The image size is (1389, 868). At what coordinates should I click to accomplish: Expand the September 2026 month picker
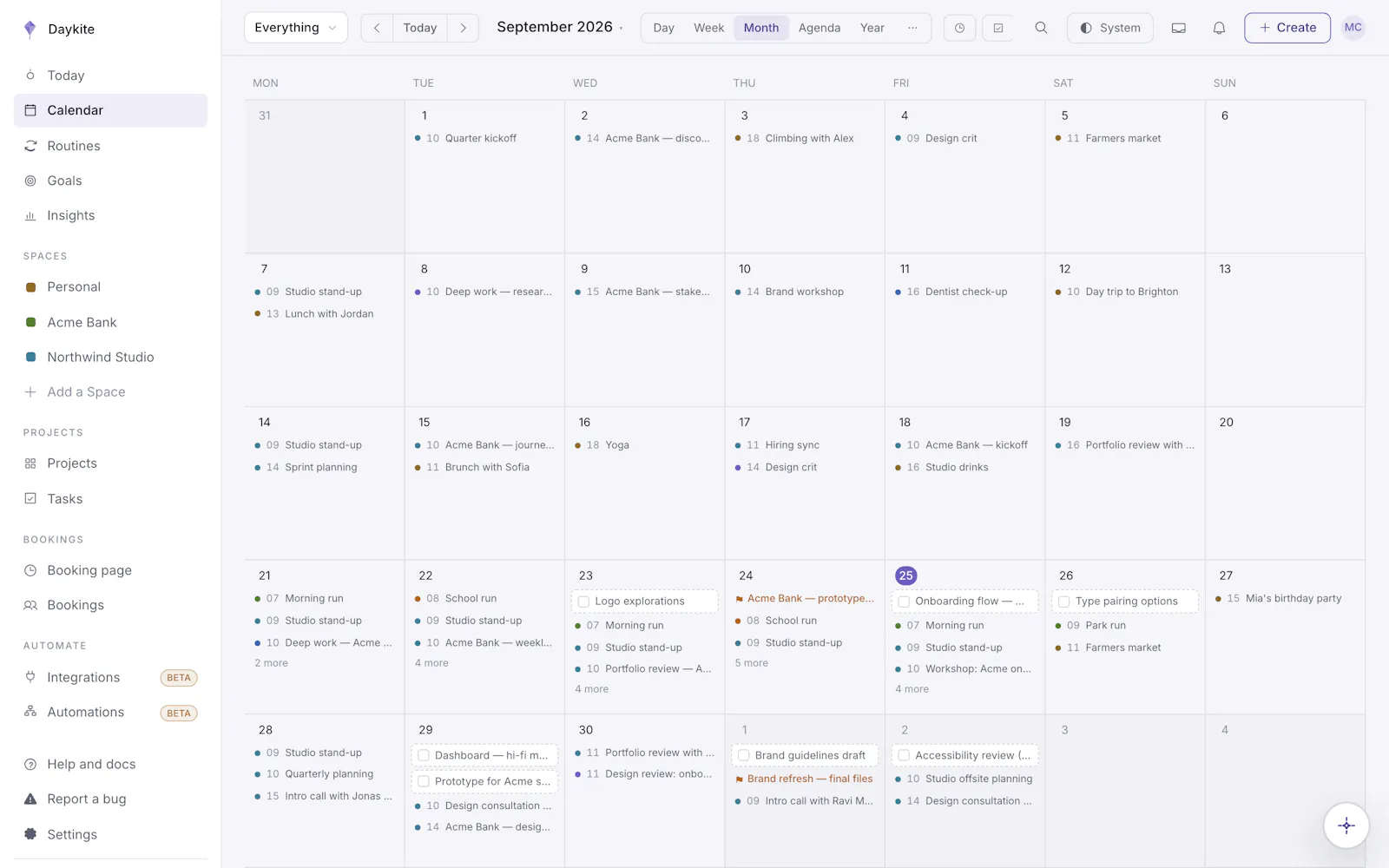tap(560, 27)
